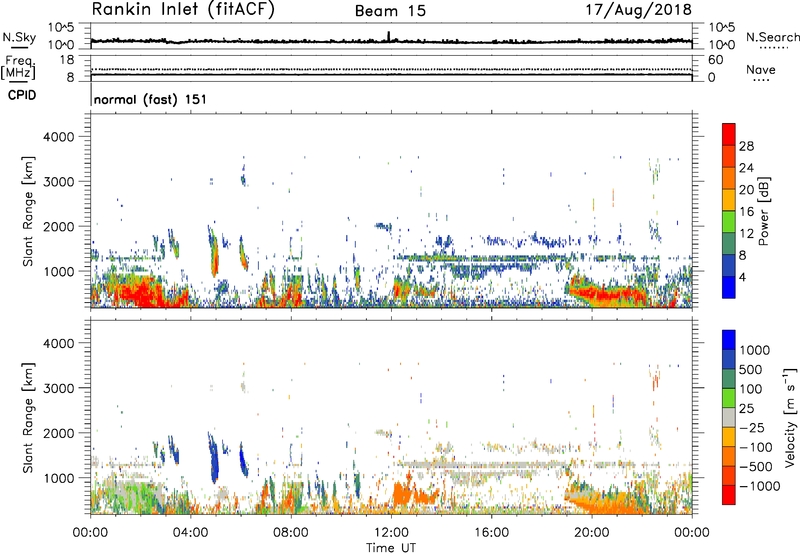Click the "−100" Velocity colorbar tick
This screenshot has height=554, width=800.
[756, 447]
